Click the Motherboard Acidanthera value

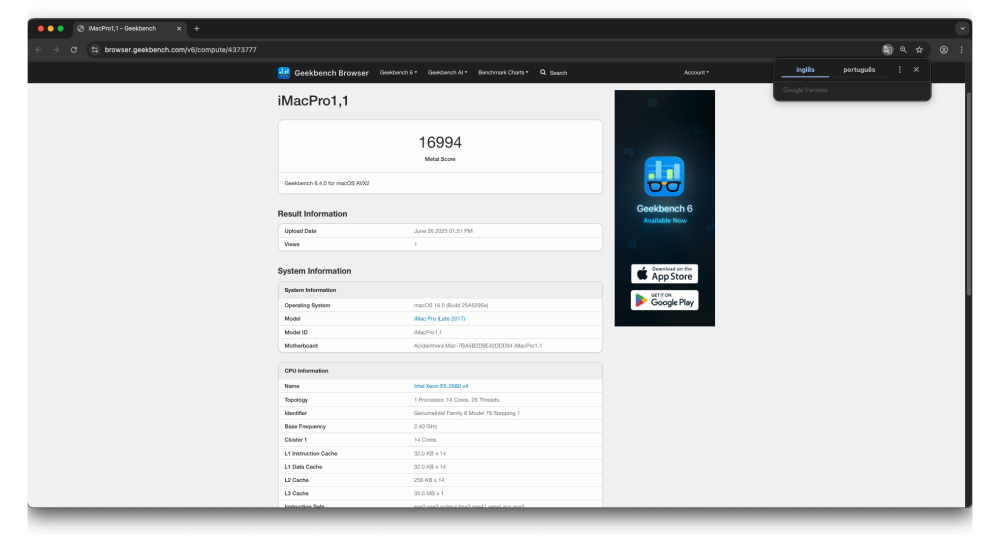tap(478, 346)
